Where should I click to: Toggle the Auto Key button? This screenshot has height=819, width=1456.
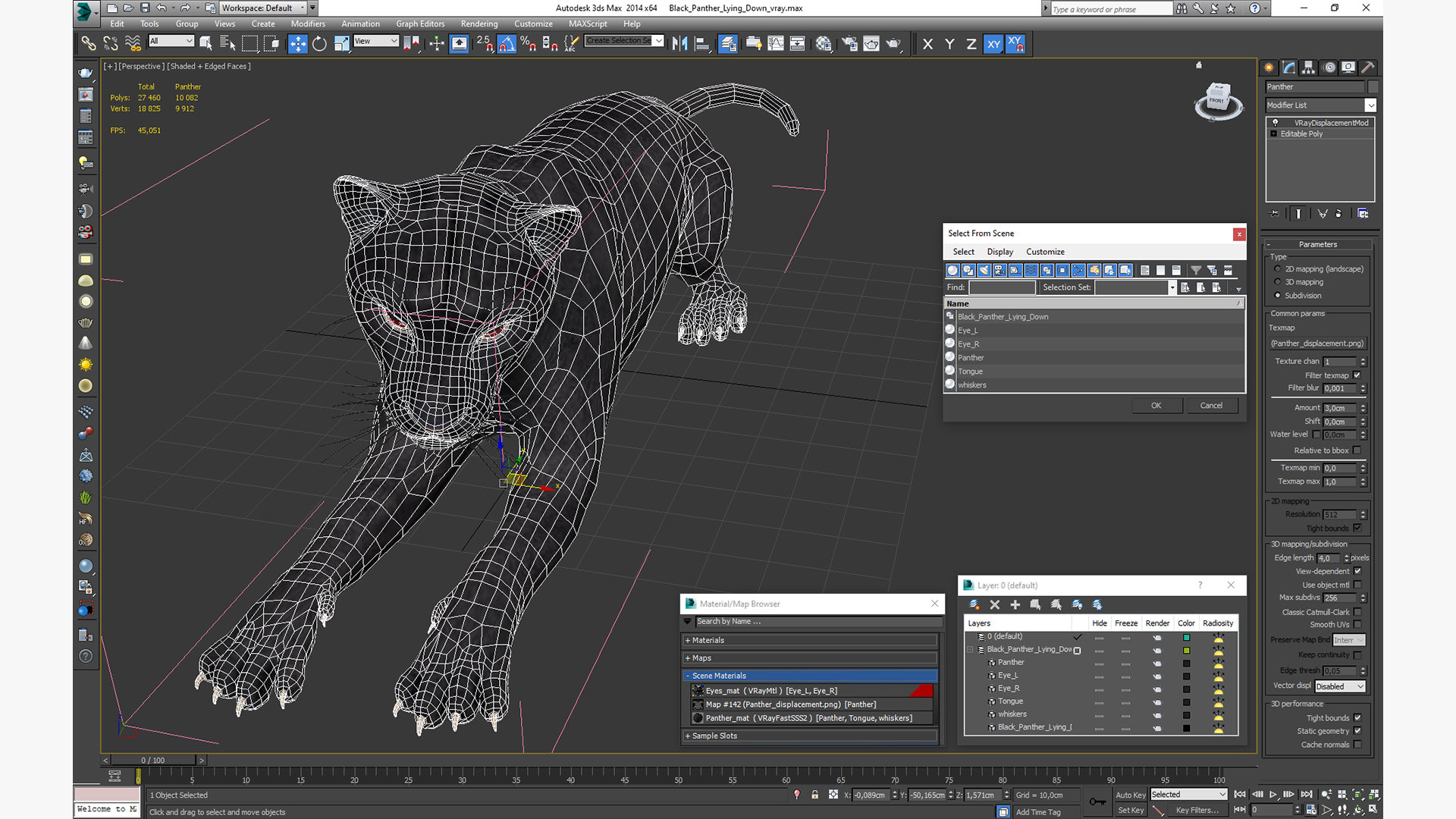pyautogui.click(x=1130, y=795)
